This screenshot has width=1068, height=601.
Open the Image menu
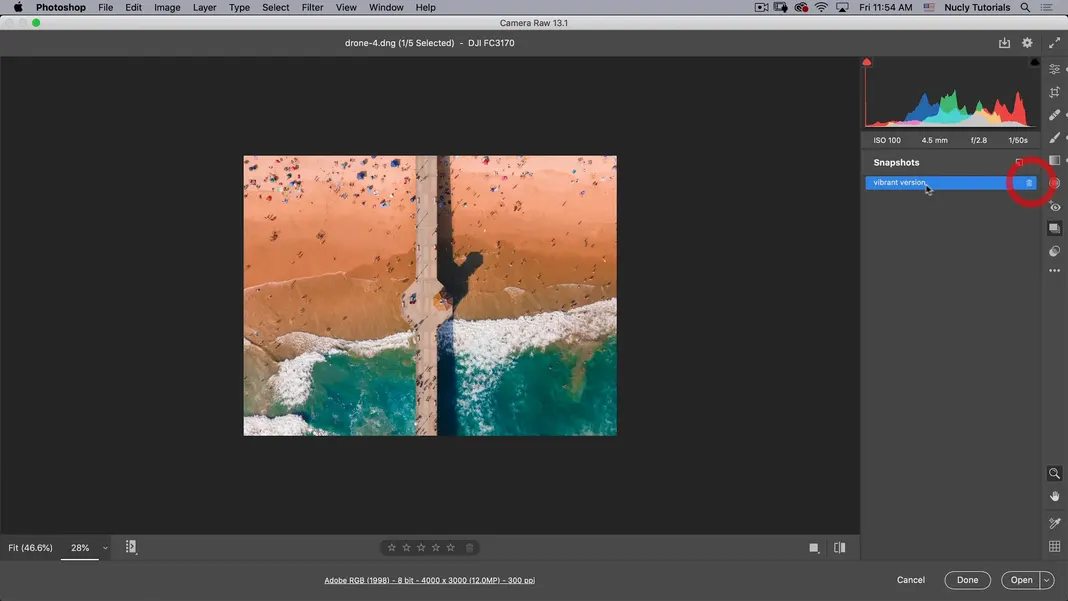tap(167, 7)
